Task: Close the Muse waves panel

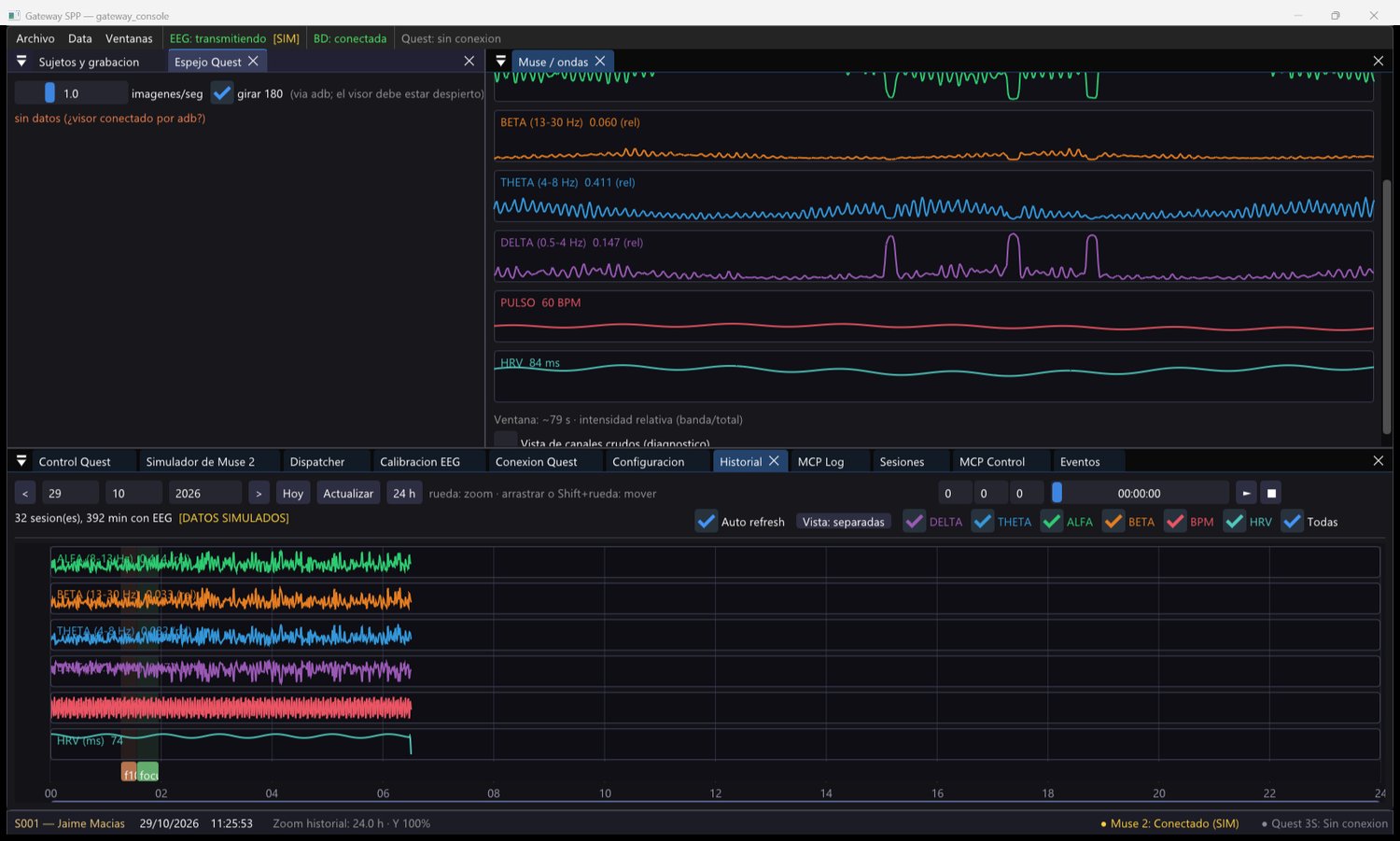Action: 1379,61
